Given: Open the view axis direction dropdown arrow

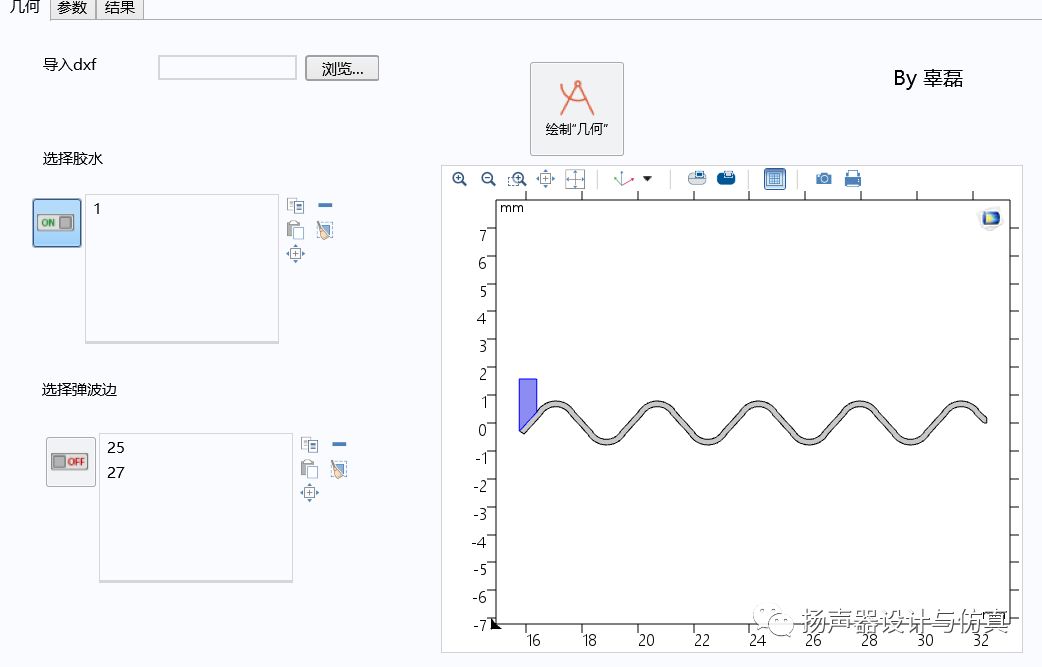Looking at the screenshot, I should pos(647,179).
